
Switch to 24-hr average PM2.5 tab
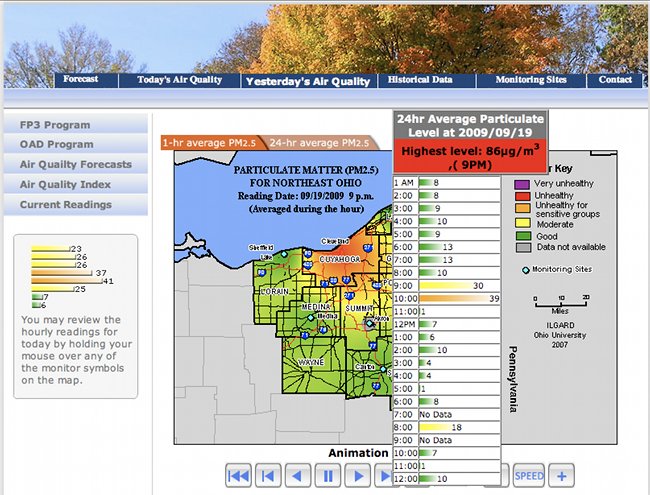(319, 143)
